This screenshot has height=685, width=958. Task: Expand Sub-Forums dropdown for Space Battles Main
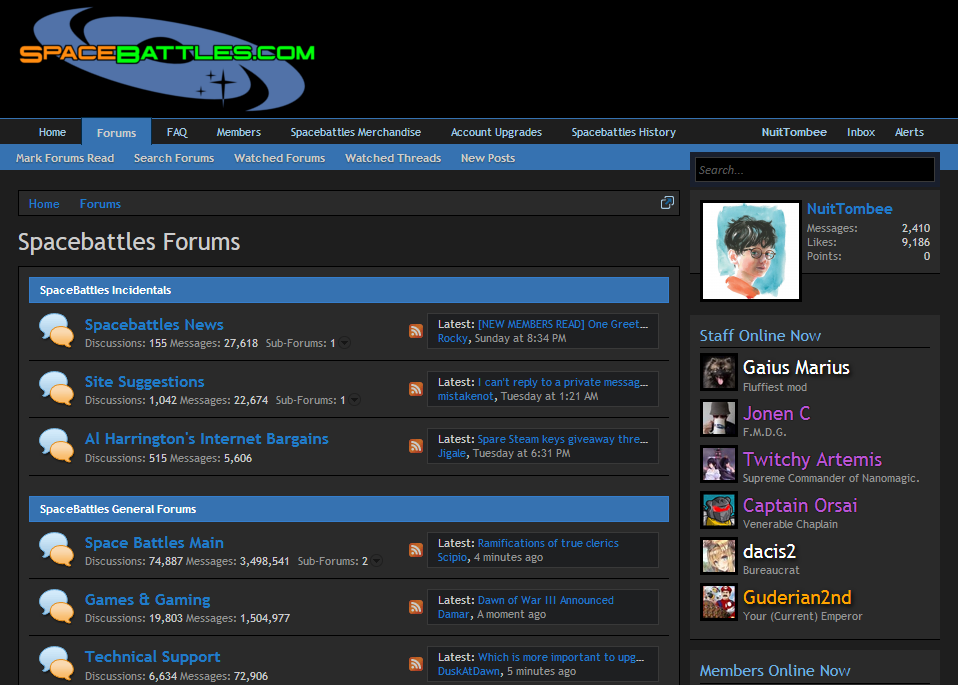click(x=377, y=560)
